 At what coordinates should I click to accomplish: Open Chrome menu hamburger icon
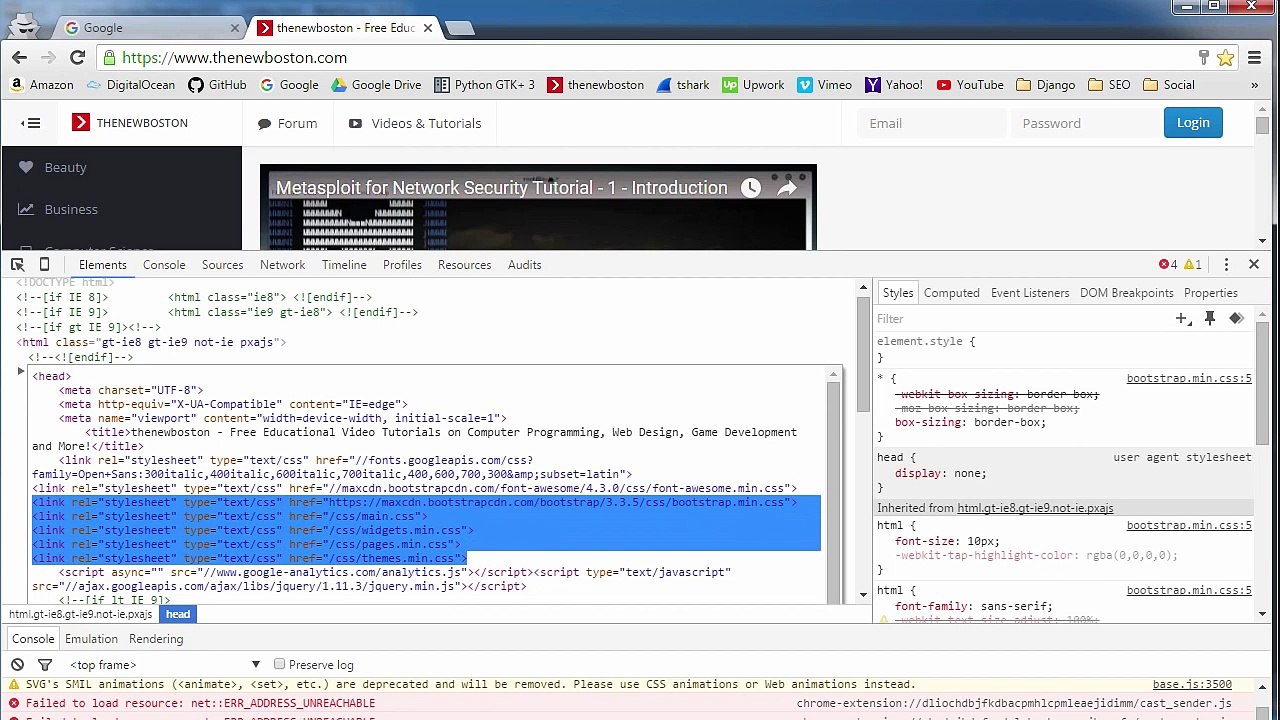point(1255,58)
